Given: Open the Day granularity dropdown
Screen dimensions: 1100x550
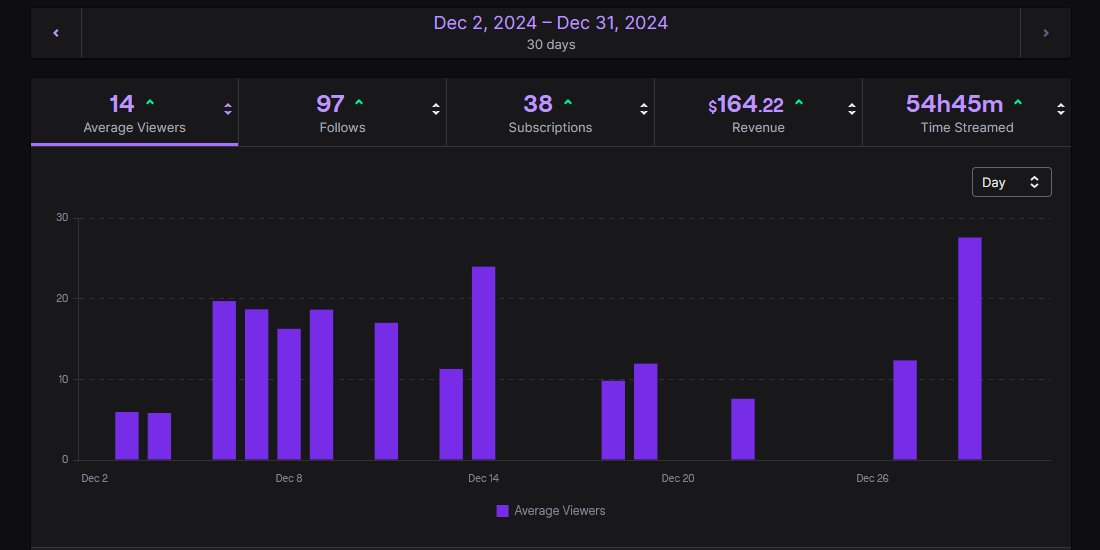Looking at the screenshot, I should point(1012,182).
